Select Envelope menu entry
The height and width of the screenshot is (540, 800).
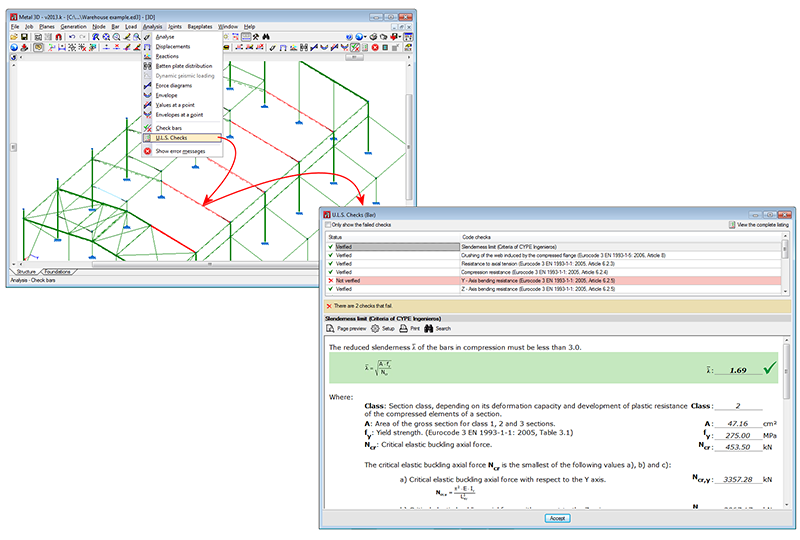click(x=182, y=95)
